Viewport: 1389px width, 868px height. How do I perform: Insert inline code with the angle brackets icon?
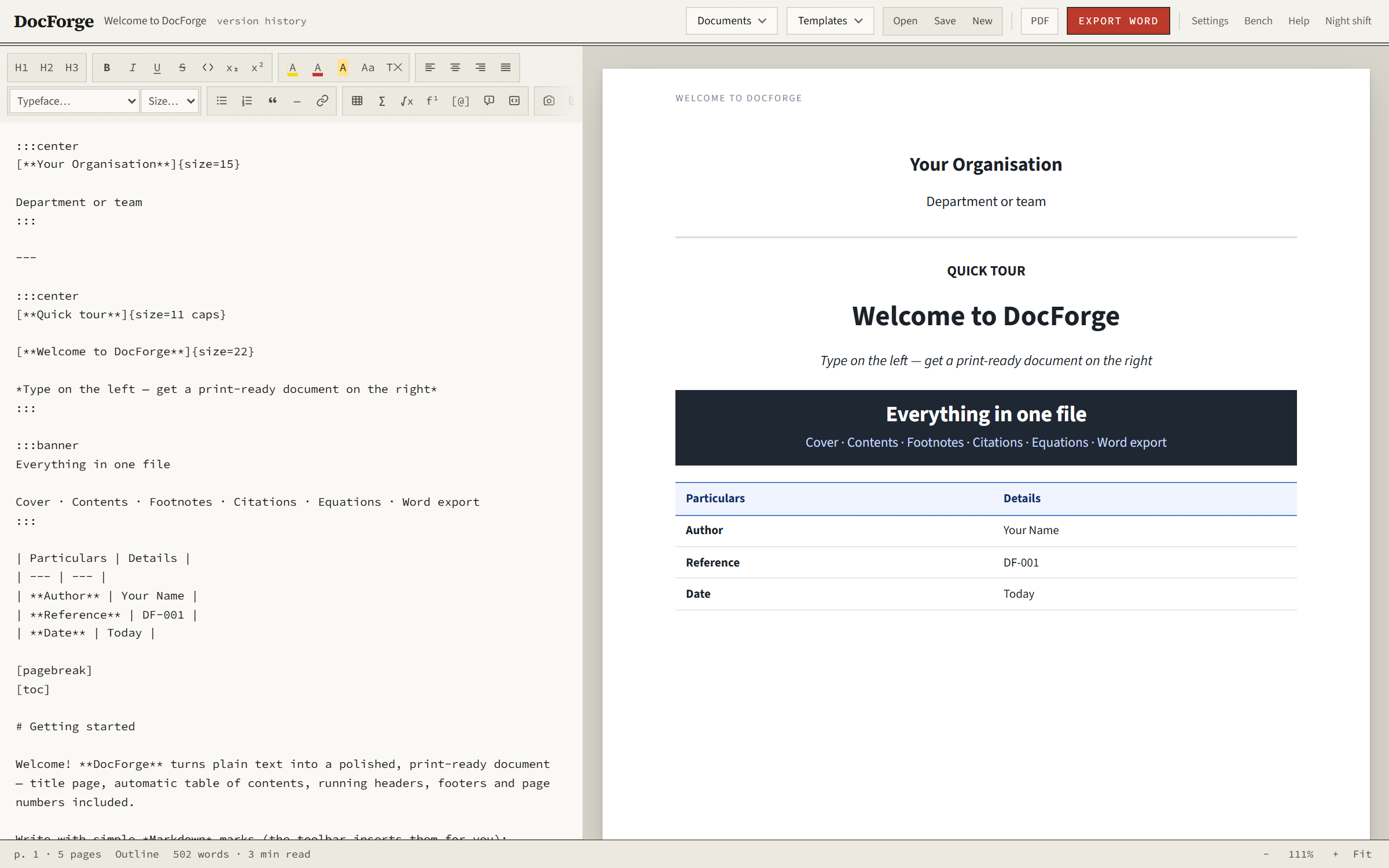tap(208, 68)
